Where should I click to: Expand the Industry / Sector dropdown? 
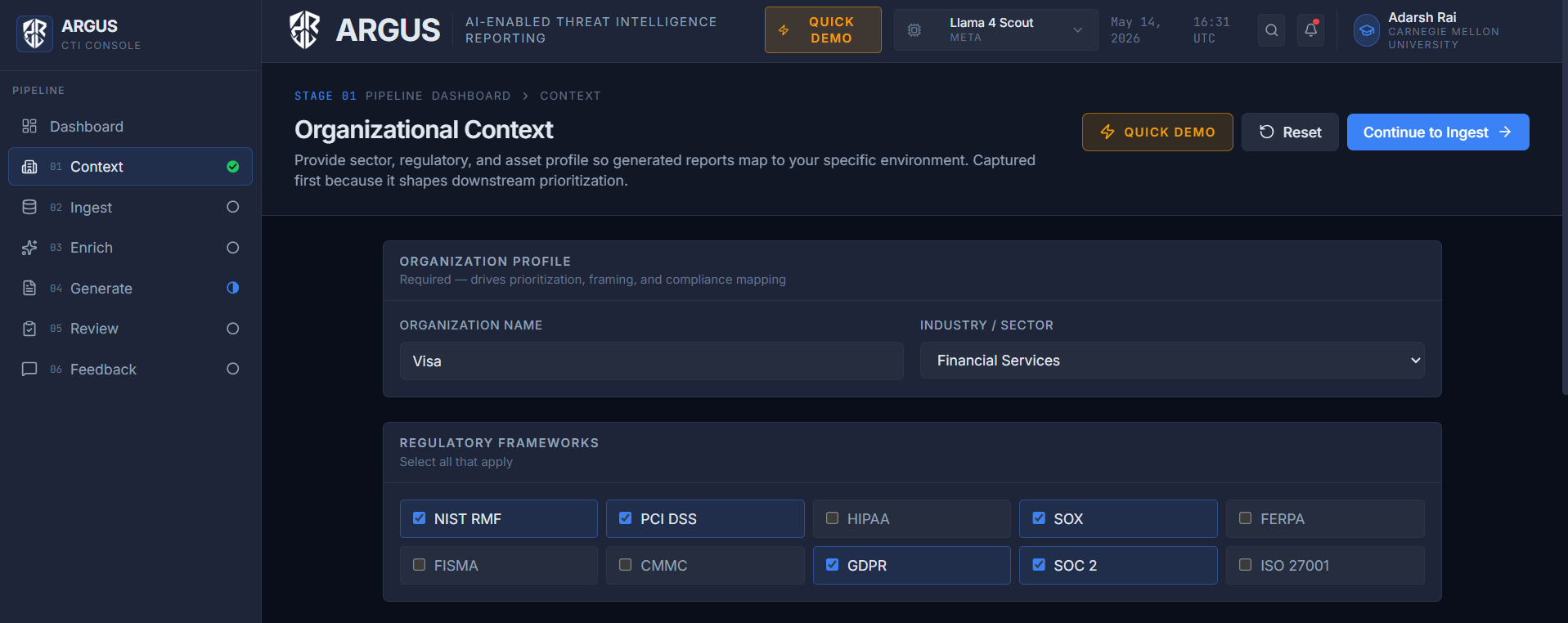[x=1172, y=361]
